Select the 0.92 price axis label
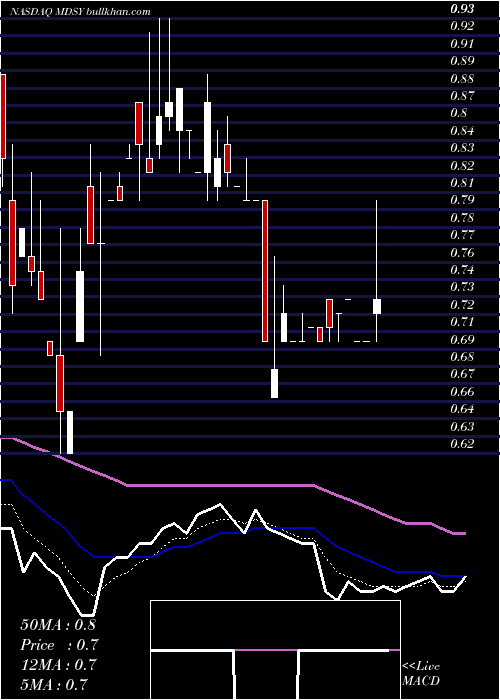500x700 pixels. tap(461, 25)
